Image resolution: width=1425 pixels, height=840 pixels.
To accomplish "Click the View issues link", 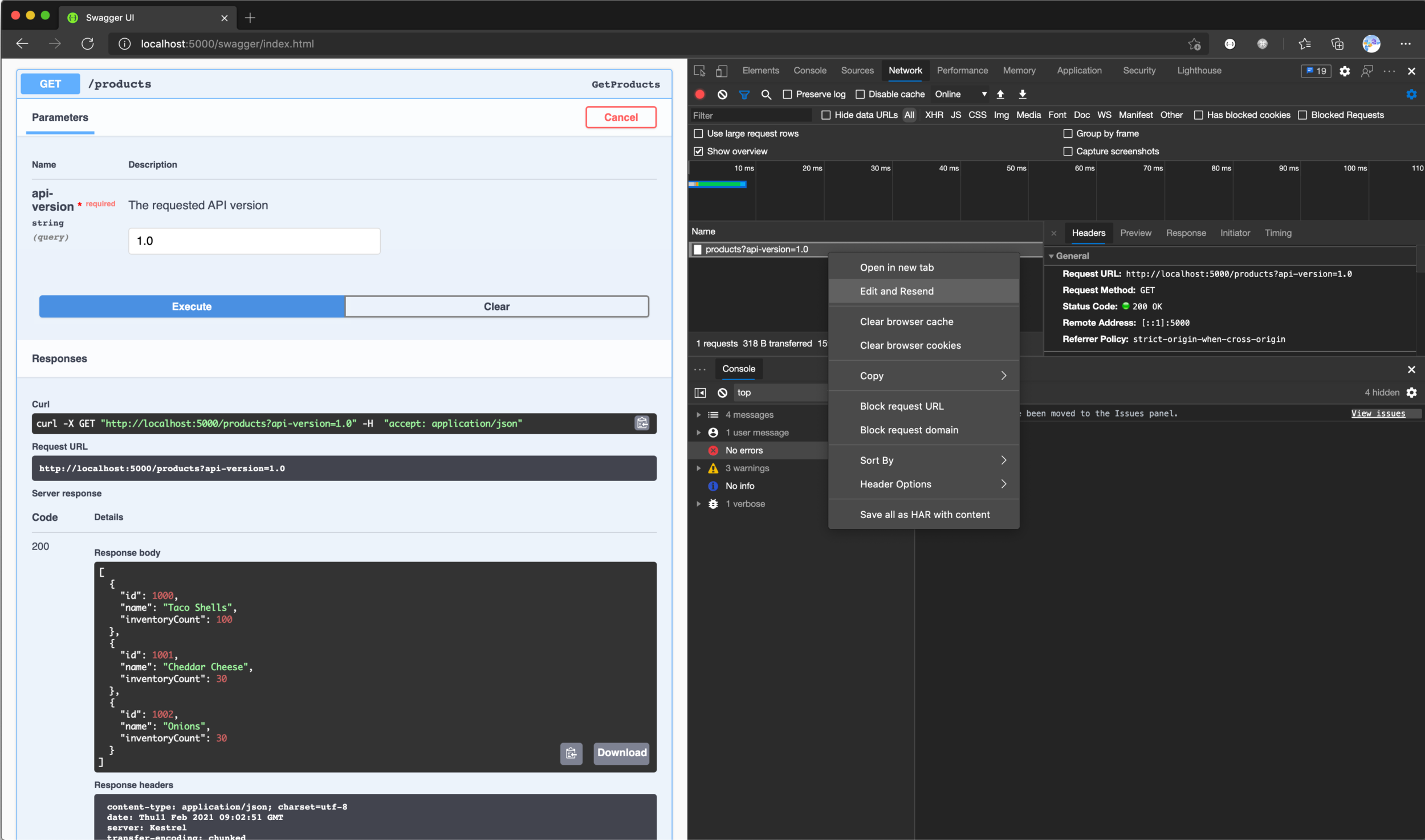I will point(1378,414).
